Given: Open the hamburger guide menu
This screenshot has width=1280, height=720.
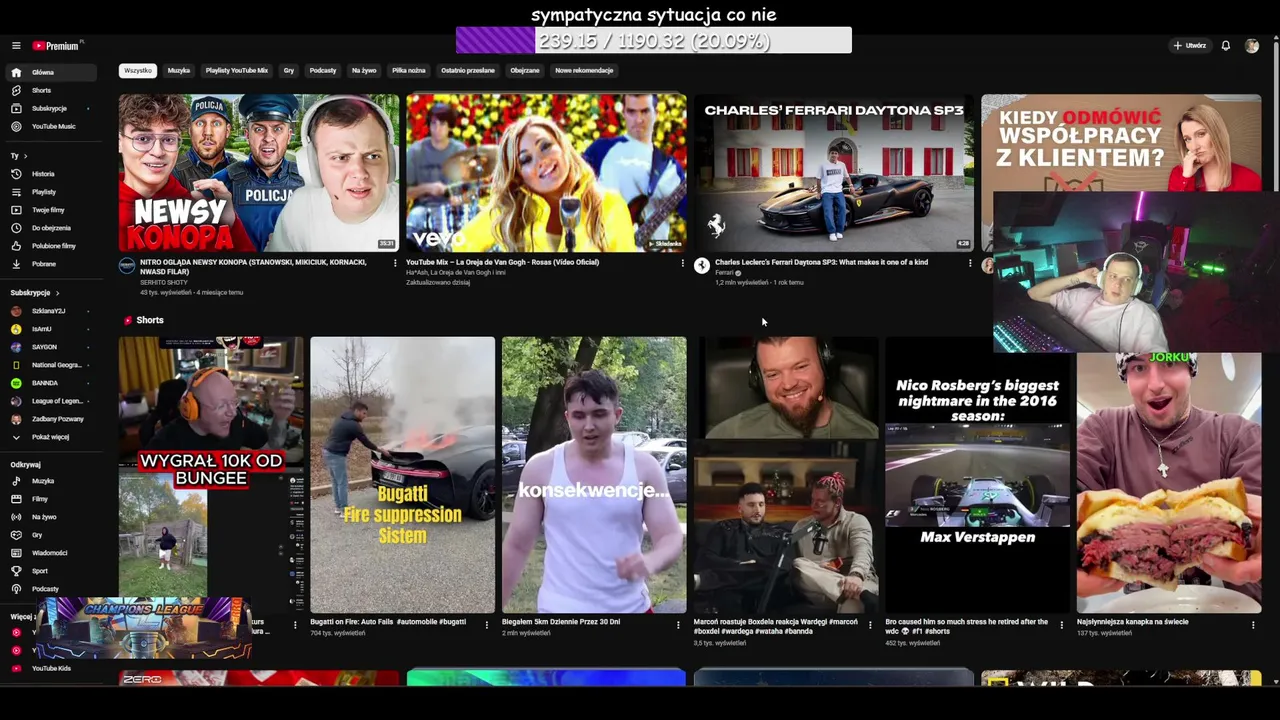Looking at the screenshot, I should [16, 46].
